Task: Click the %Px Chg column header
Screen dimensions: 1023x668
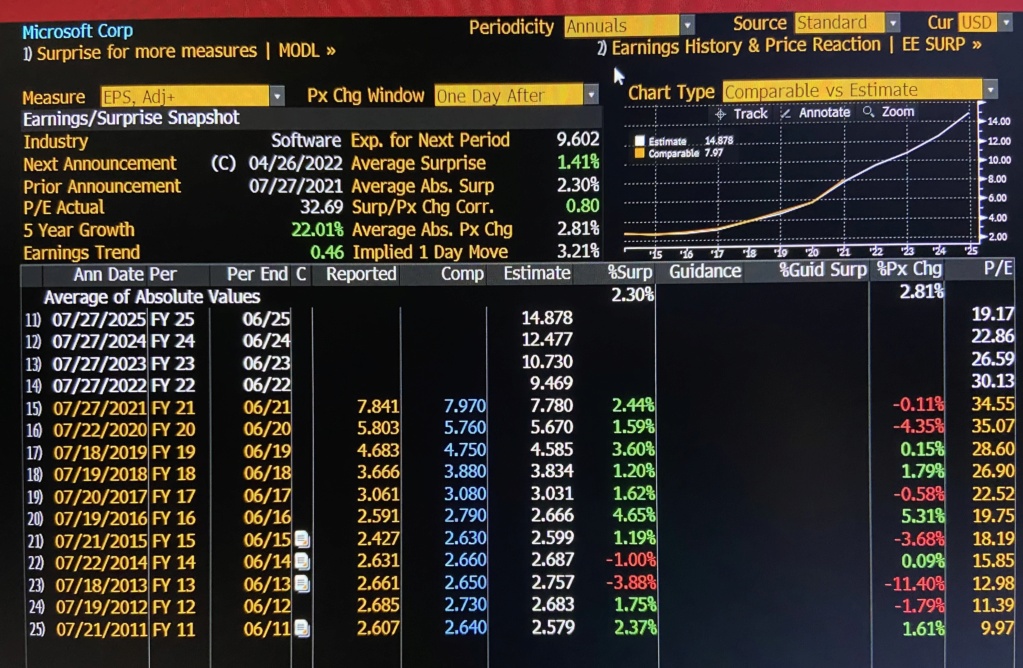Action: 909,269
